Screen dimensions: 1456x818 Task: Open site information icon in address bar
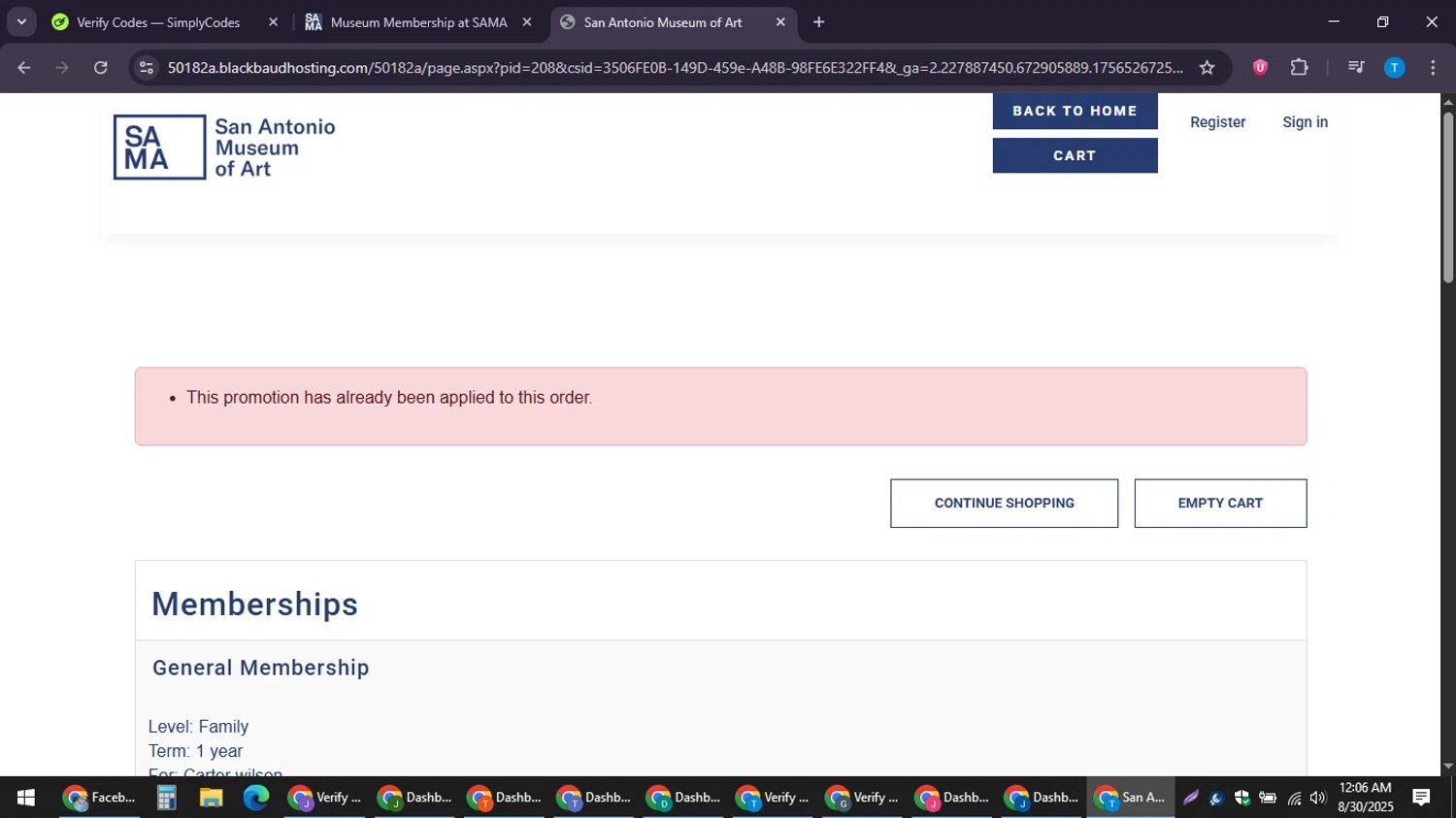[x=147, y=68]
